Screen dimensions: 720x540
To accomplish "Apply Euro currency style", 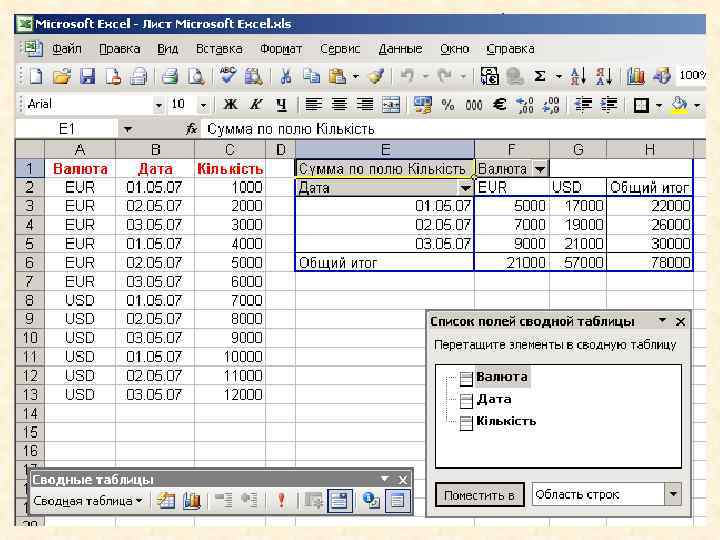I will click(500, 105).
